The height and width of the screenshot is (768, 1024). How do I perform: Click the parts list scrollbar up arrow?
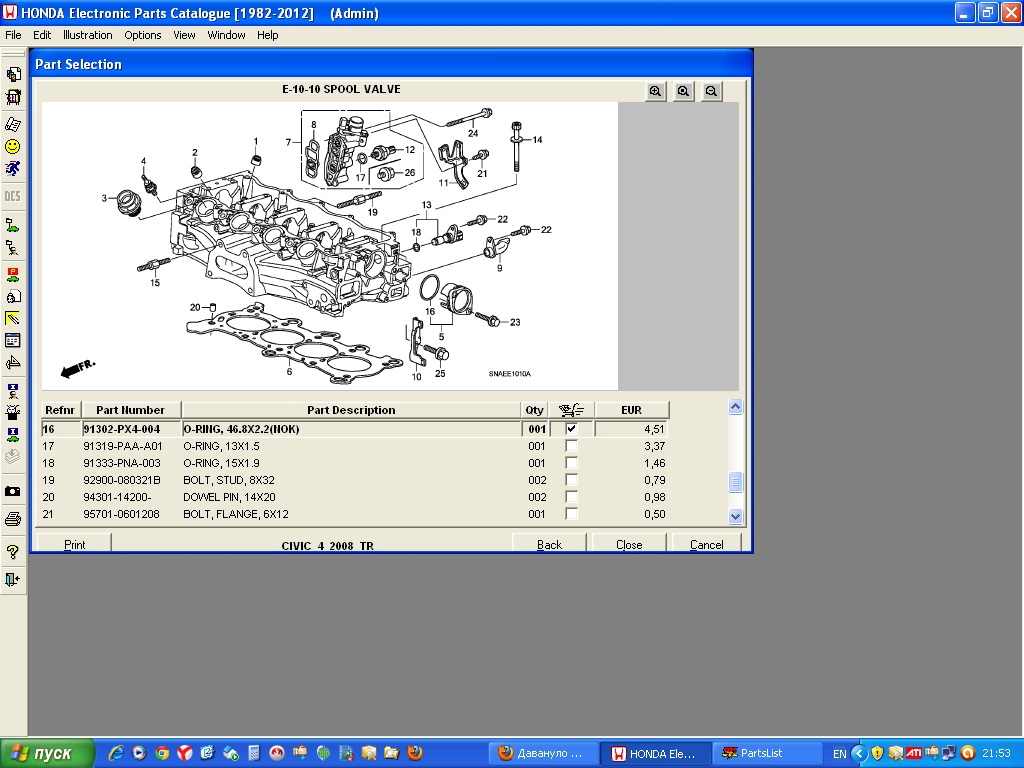click(x=735, y=407)
